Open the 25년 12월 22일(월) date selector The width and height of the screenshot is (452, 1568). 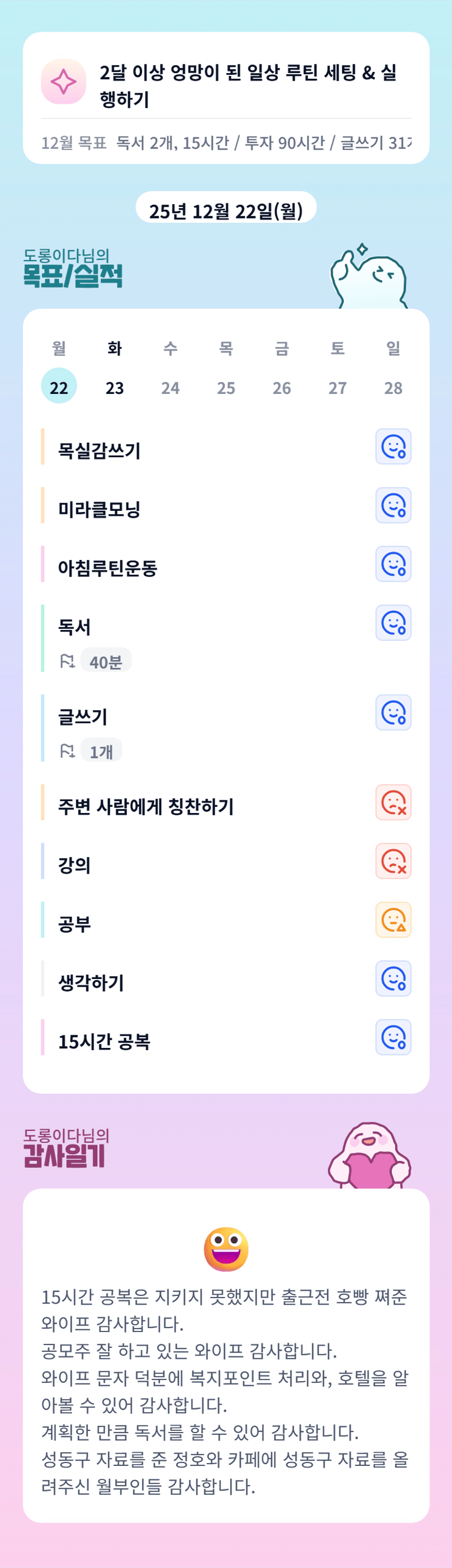coord(226,210)
